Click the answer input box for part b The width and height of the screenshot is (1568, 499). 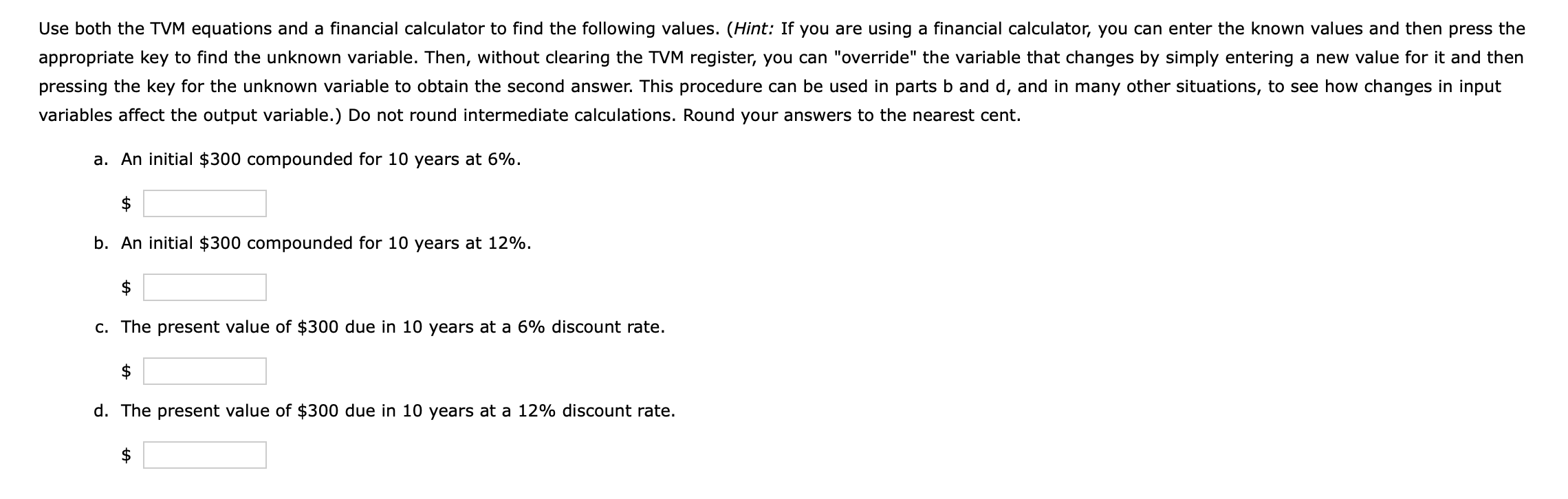coord(204,289)
